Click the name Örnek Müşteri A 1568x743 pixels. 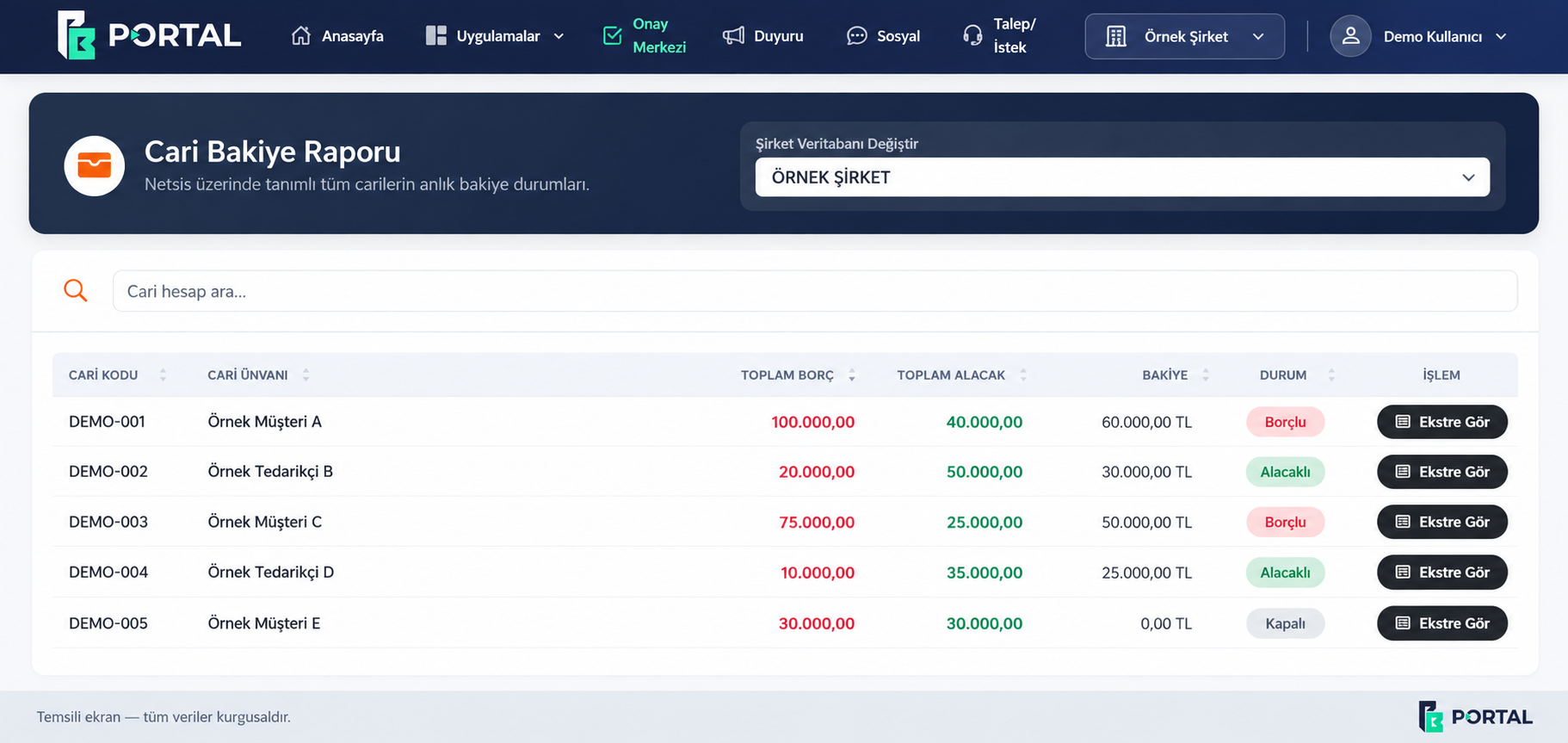pos(264,422)
